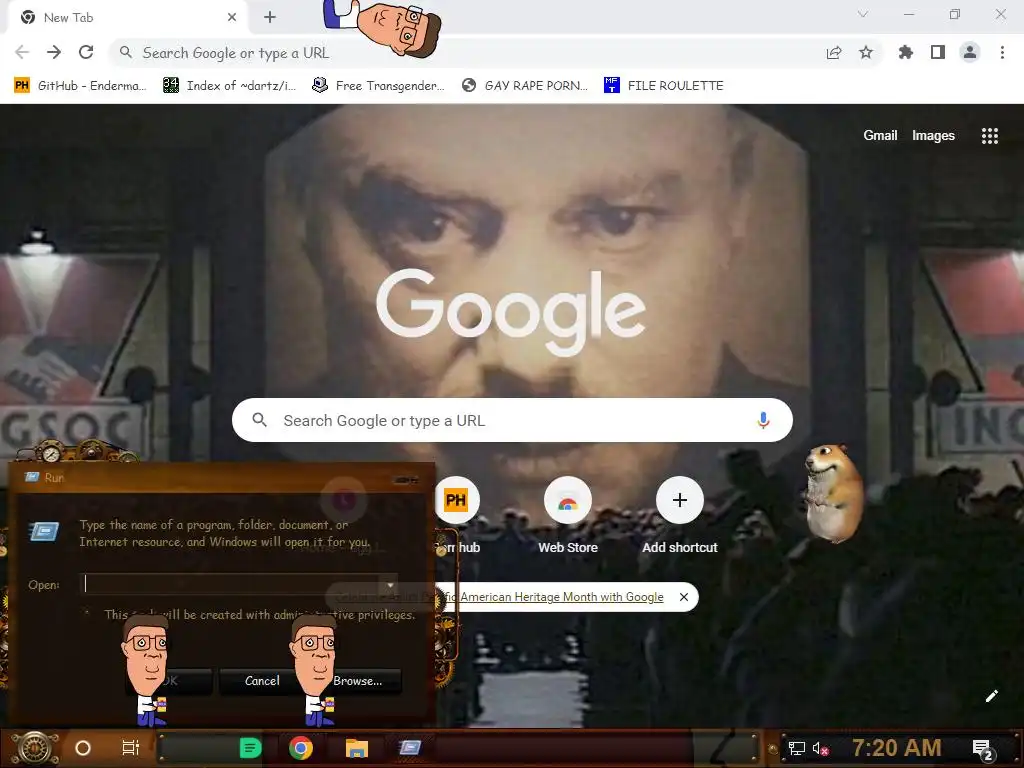Click the forward navigation arrow
This screenshot has width=1024, height=768.
(54, 52)
